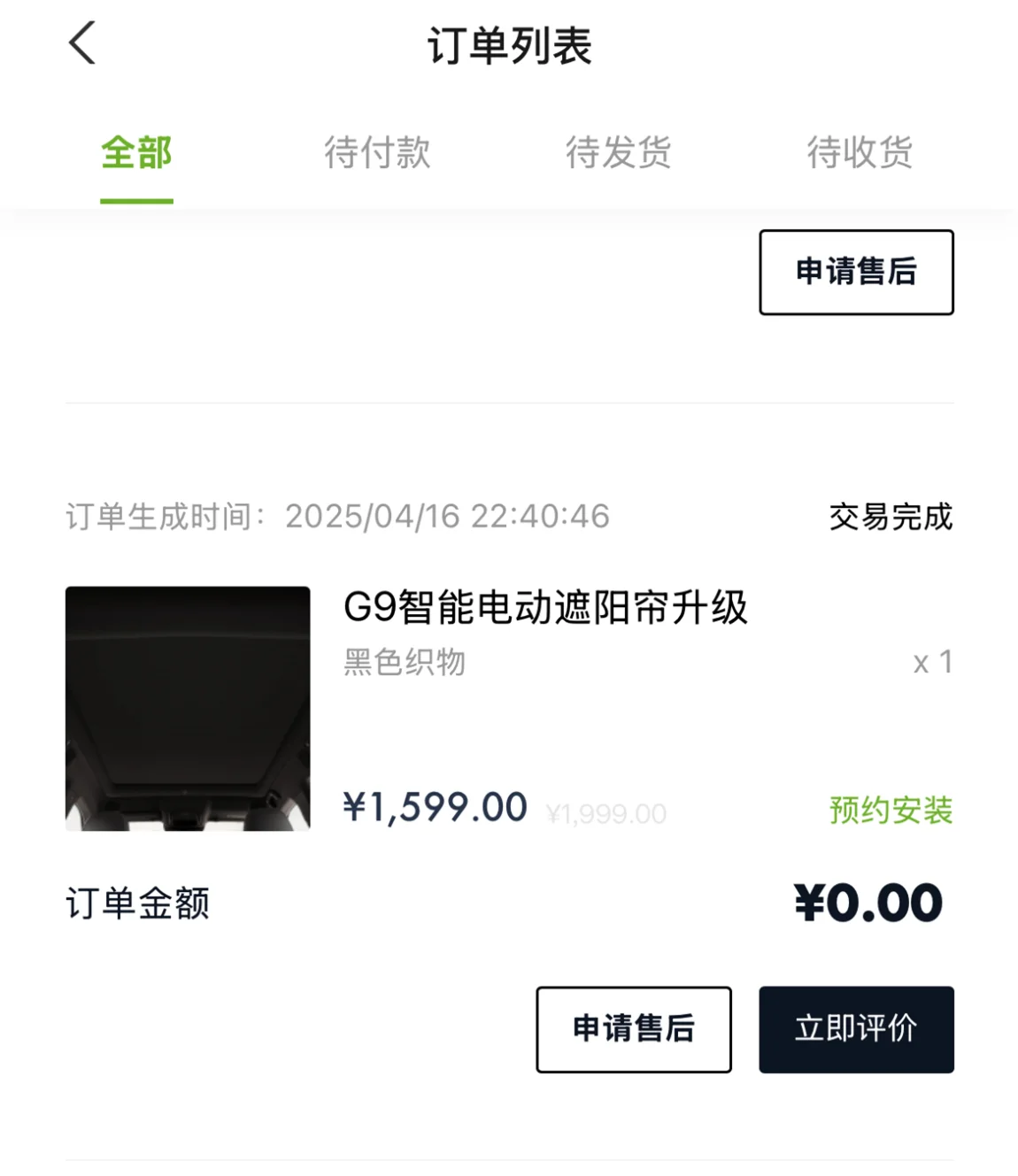Tap the 黑色织物 variant text
1018x1176 pixels.
[x=405, y=662]
